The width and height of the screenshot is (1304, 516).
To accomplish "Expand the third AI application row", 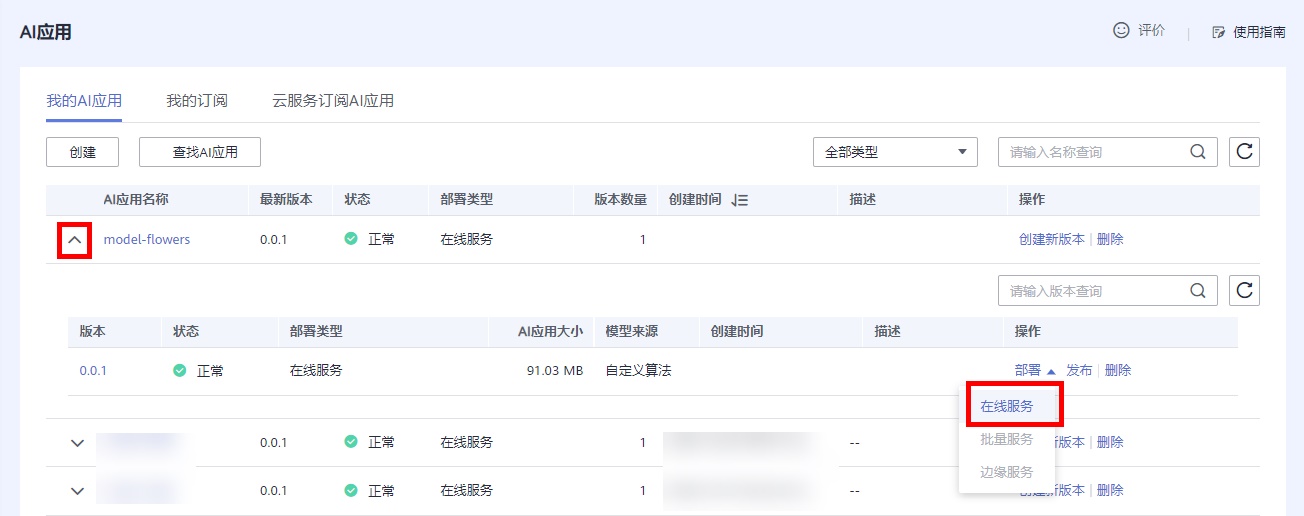I will [78, 491].
